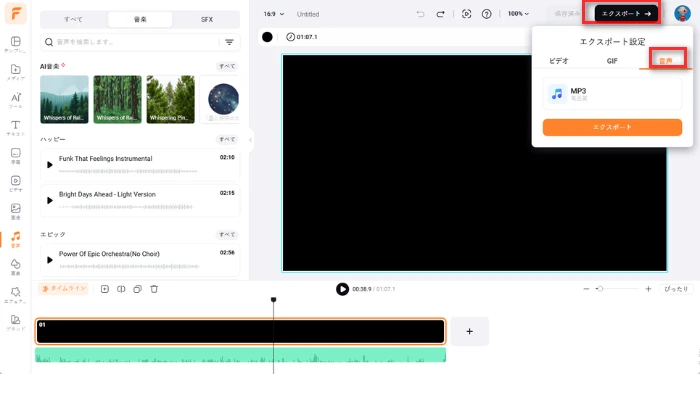Open the Text panel in sidebar
The image size is (700, 400).
point(15,128)
